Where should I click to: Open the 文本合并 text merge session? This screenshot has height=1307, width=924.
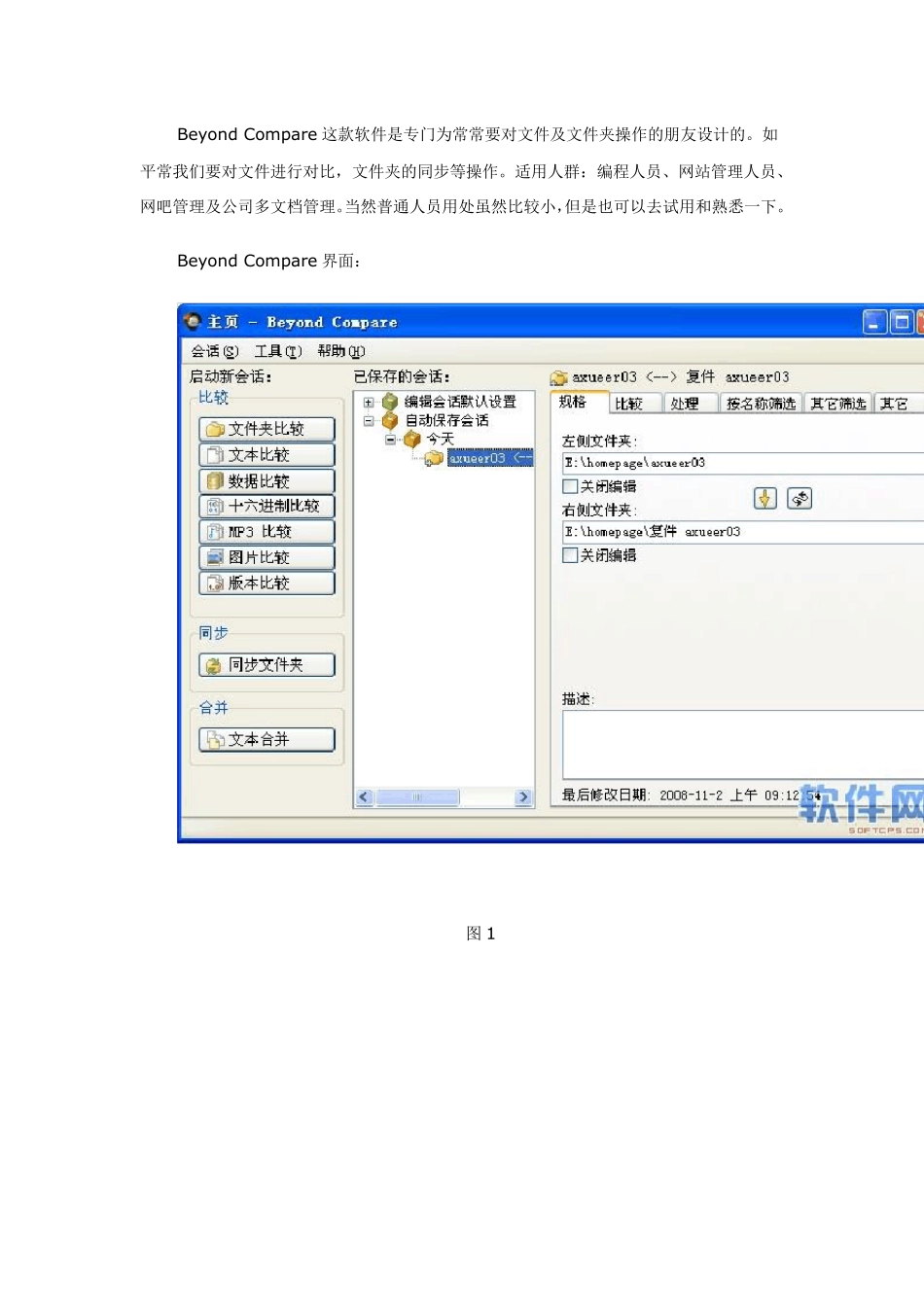[x=267, y=740]
